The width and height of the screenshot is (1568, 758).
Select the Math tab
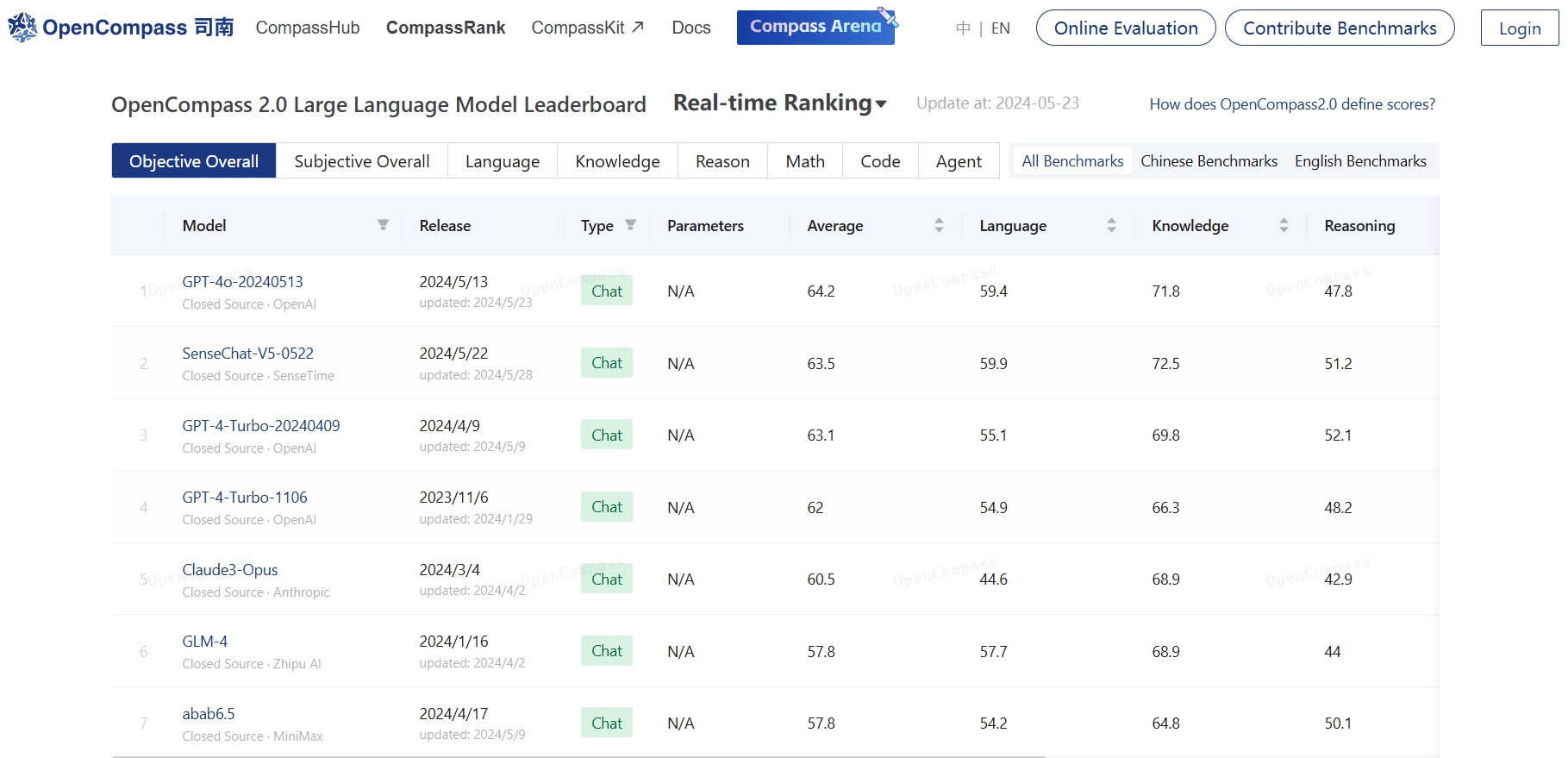pos(805,161)
